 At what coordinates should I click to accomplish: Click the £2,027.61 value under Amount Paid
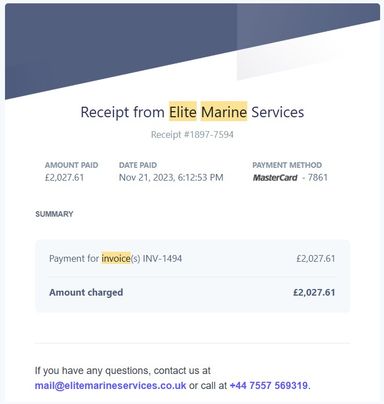(x=64, y=177)
